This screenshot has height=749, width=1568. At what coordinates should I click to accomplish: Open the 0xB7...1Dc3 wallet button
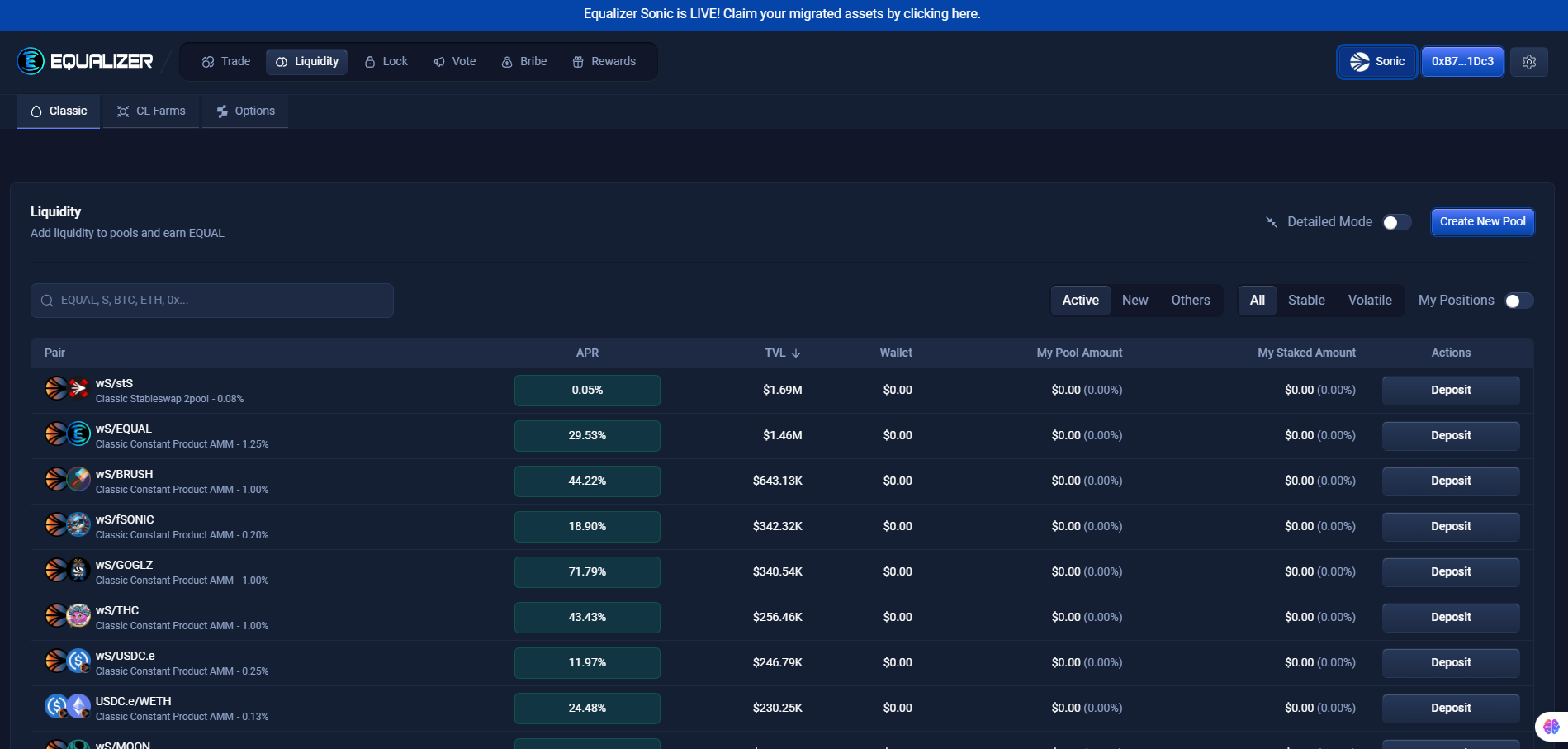[x=1462, y=62]
